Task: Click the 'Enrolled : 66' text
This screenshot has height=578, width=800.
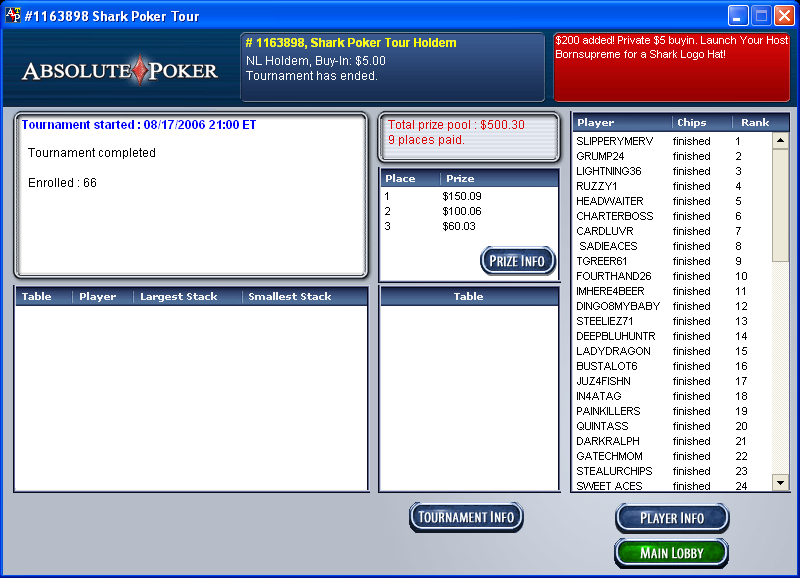Action: [62, 183]
